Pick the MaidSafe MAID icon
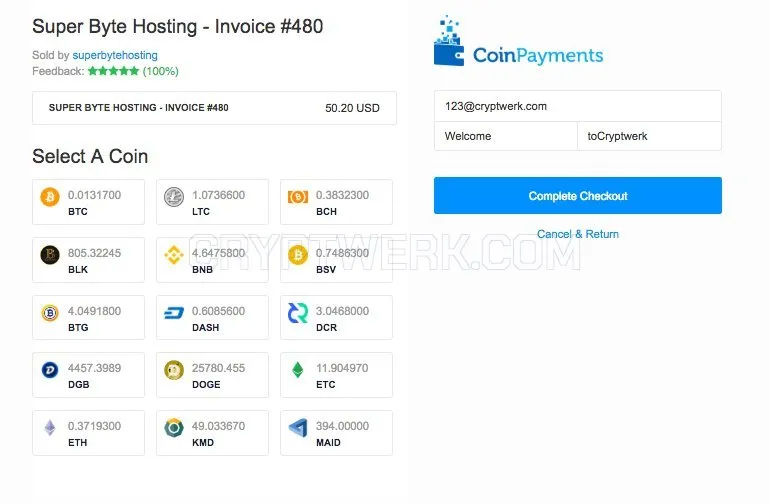The height and width of the screenshot is (504, 770). pos(298,427)
